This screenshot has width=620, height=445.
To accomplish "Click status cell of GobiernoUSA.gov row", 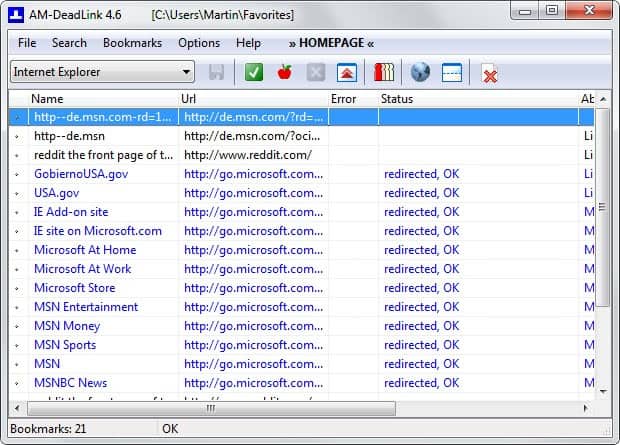I will click(x=478, y=174).
